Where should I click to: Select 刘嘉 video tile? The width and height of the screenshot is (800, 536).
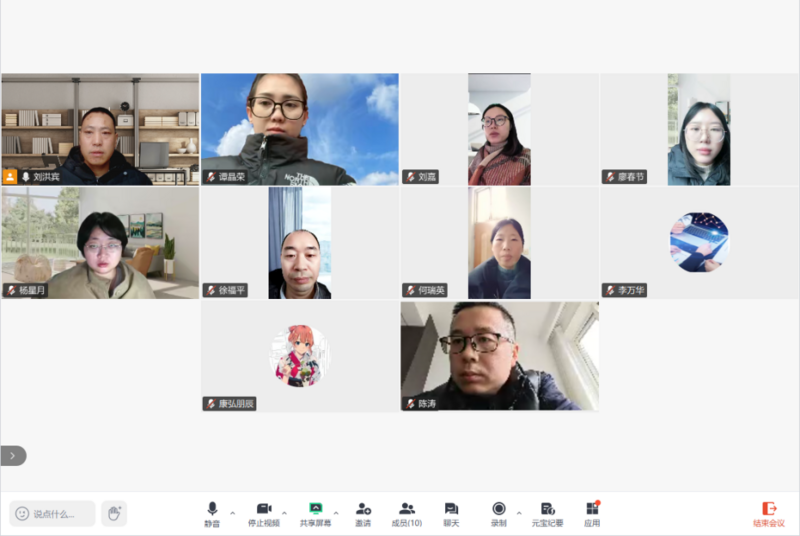coord(499,129)
